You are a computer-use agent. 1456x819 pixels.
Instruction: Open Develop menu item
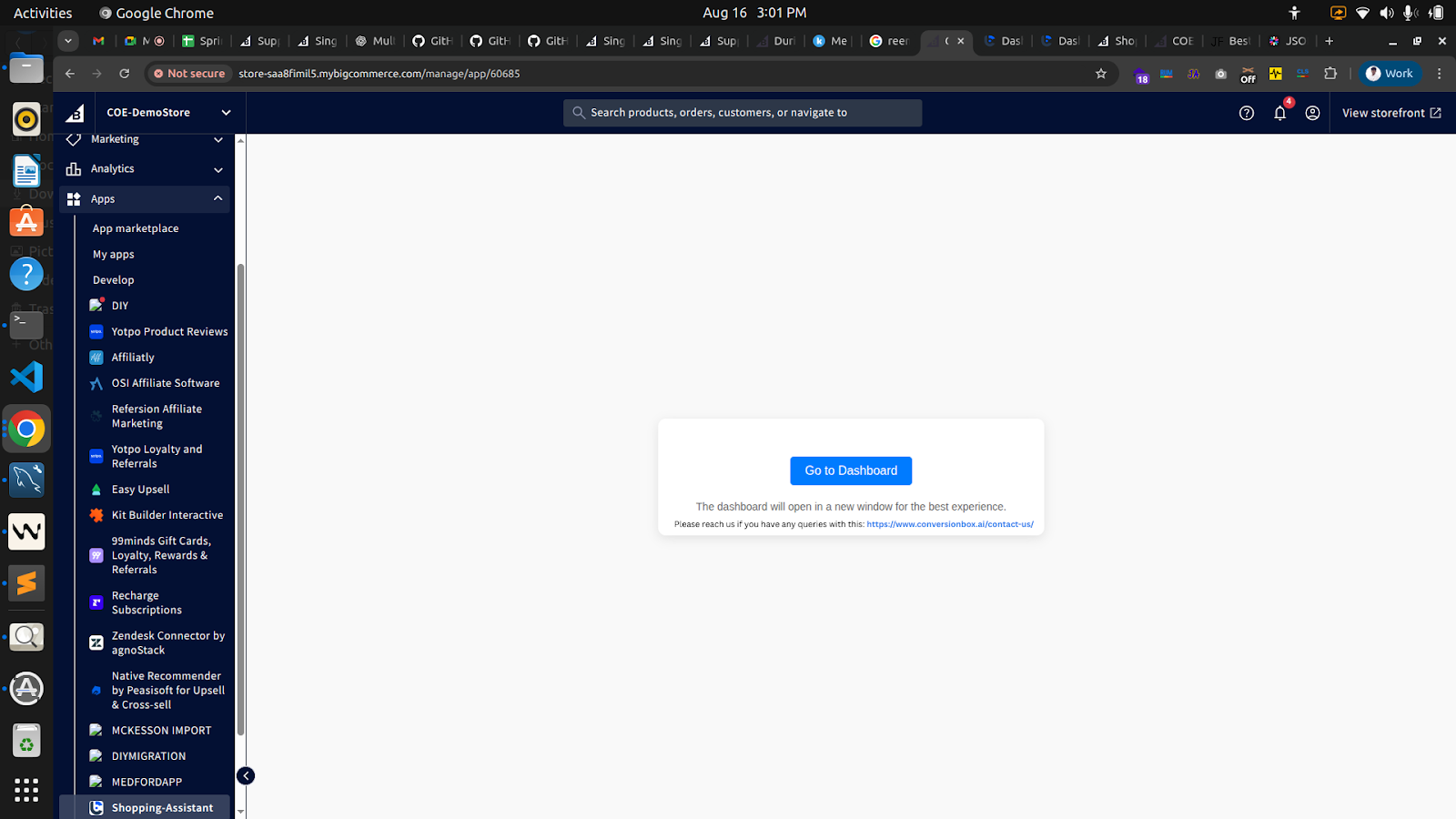pyautogui.click(x=114, y=280)
